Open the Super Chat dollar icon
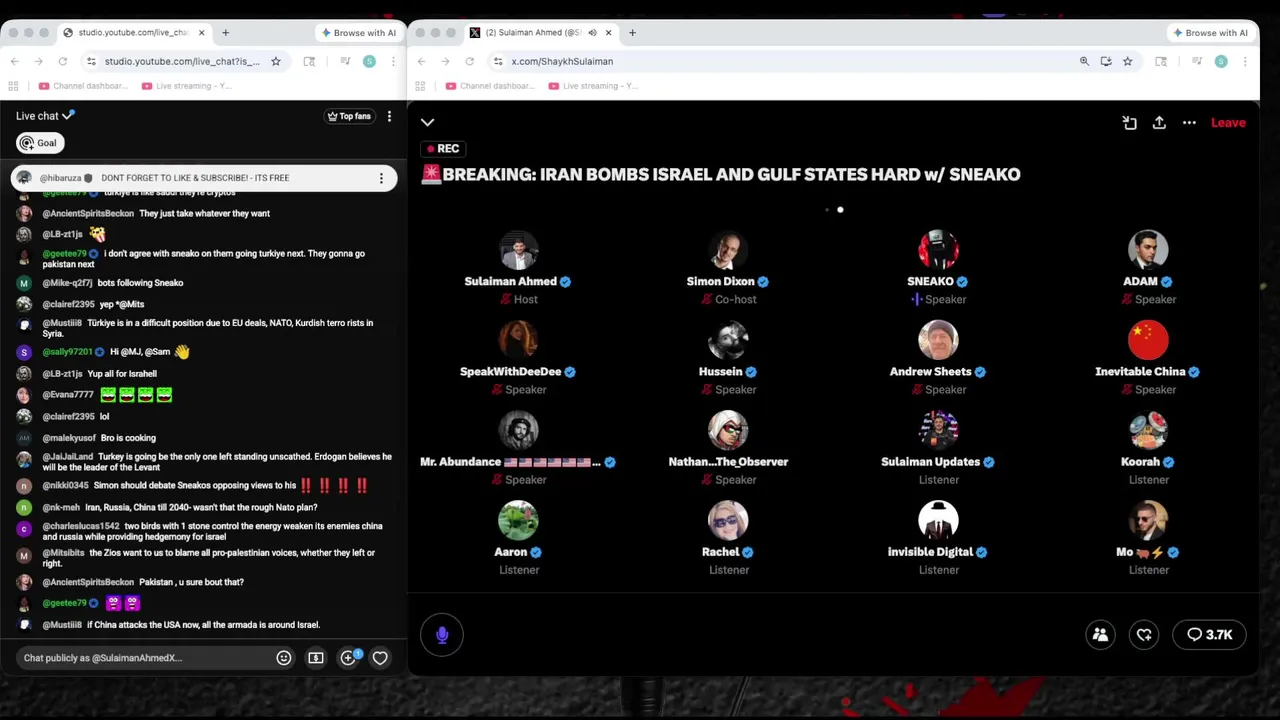Viewport: 1280px width, 720px height. tap(316, 658)
